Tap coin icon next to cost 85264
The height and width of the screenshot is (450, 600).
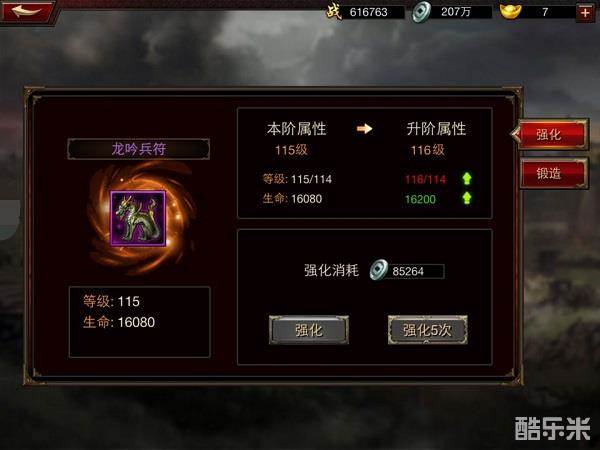[x=379, y=270]
